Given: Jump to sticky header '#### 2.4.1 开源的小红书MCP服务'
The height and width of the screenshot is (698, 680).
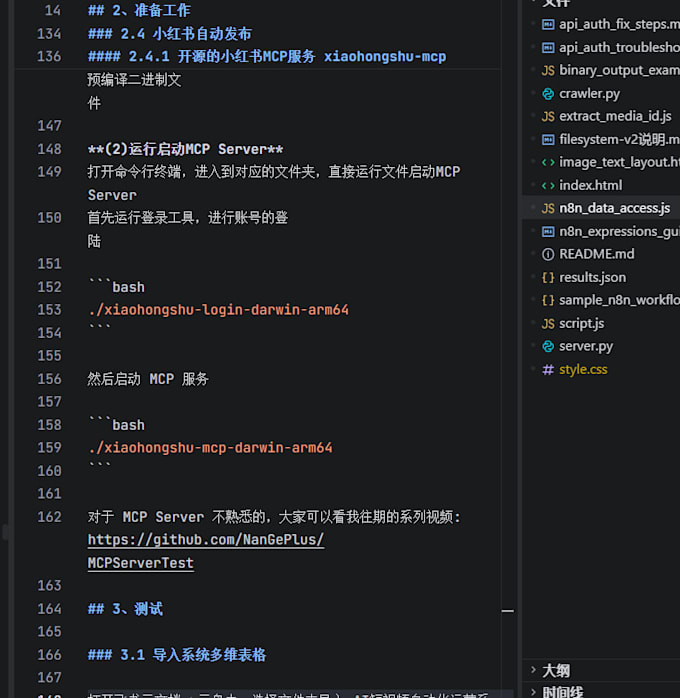Looking at the screenshot, I should coord(267,57).
